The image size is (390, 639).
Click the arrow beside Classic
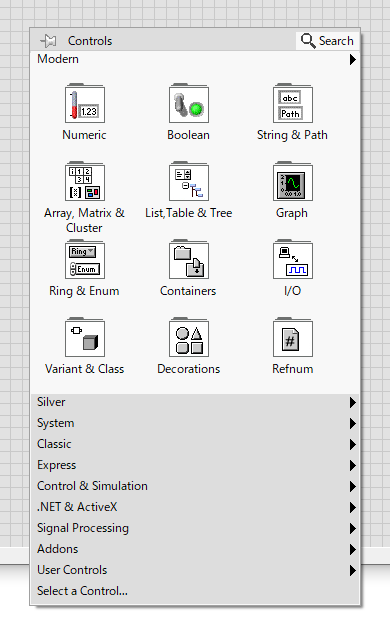coord(353,445)
